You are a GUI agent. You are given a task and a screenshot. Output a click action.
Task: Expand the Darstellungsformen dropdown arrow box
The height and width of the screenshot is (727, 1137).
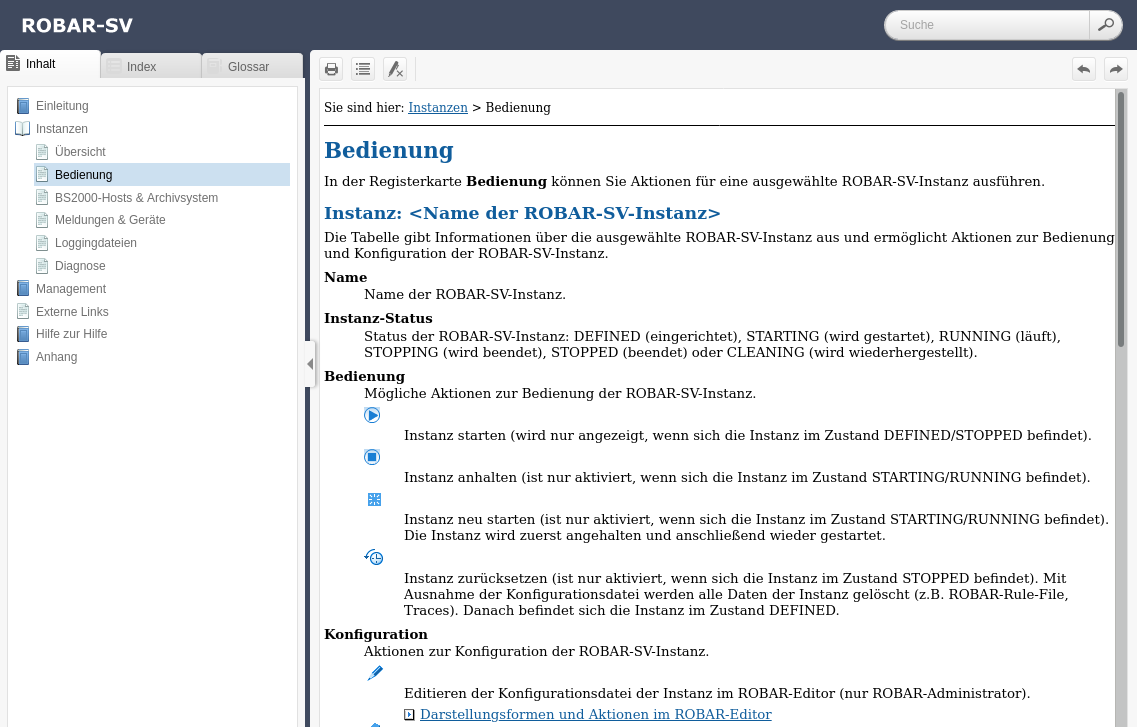pyautogui.click(x=409, y=715)
